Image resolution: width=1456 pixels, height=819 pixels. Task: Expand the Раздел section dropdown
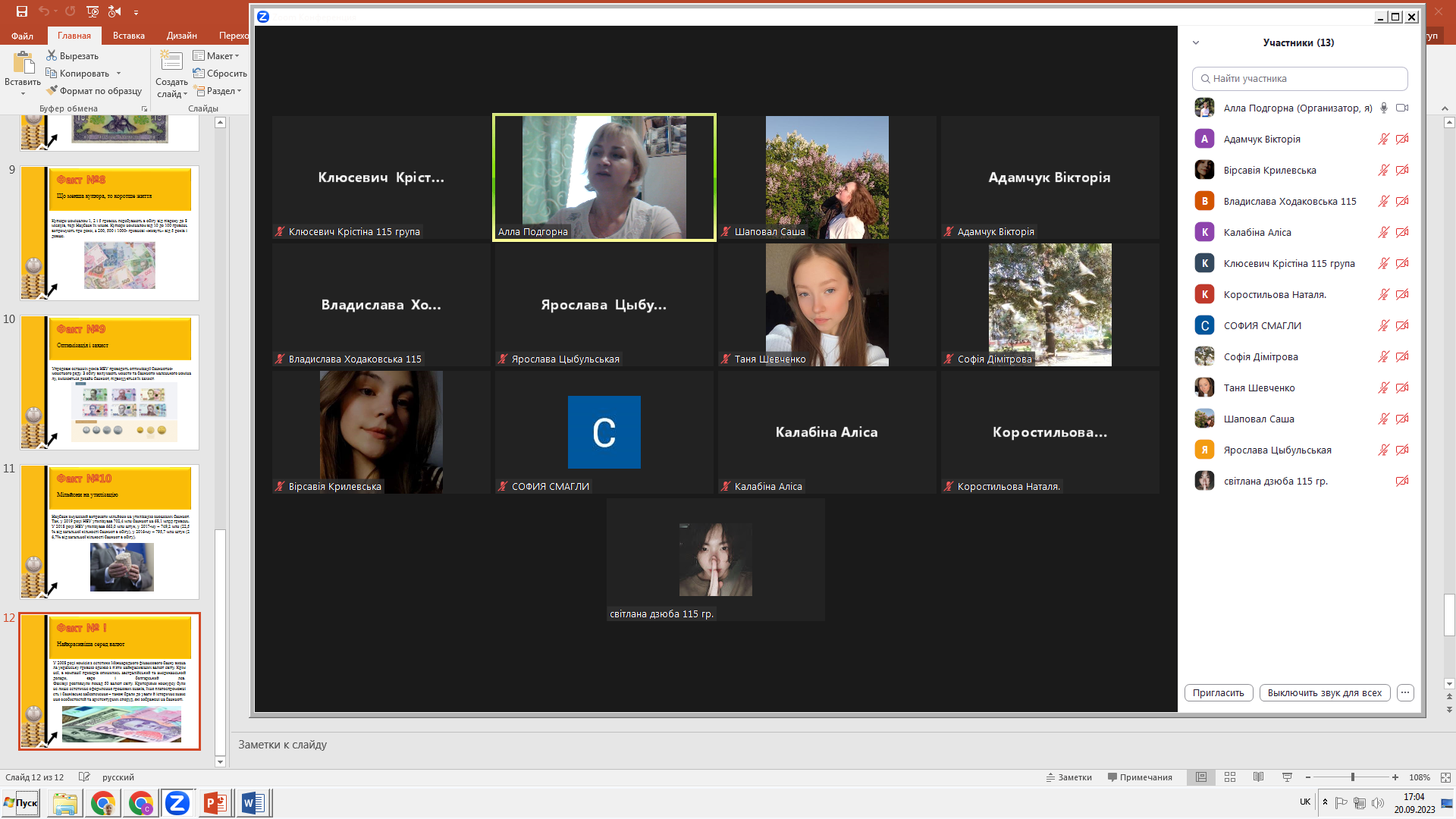[218, 90]
